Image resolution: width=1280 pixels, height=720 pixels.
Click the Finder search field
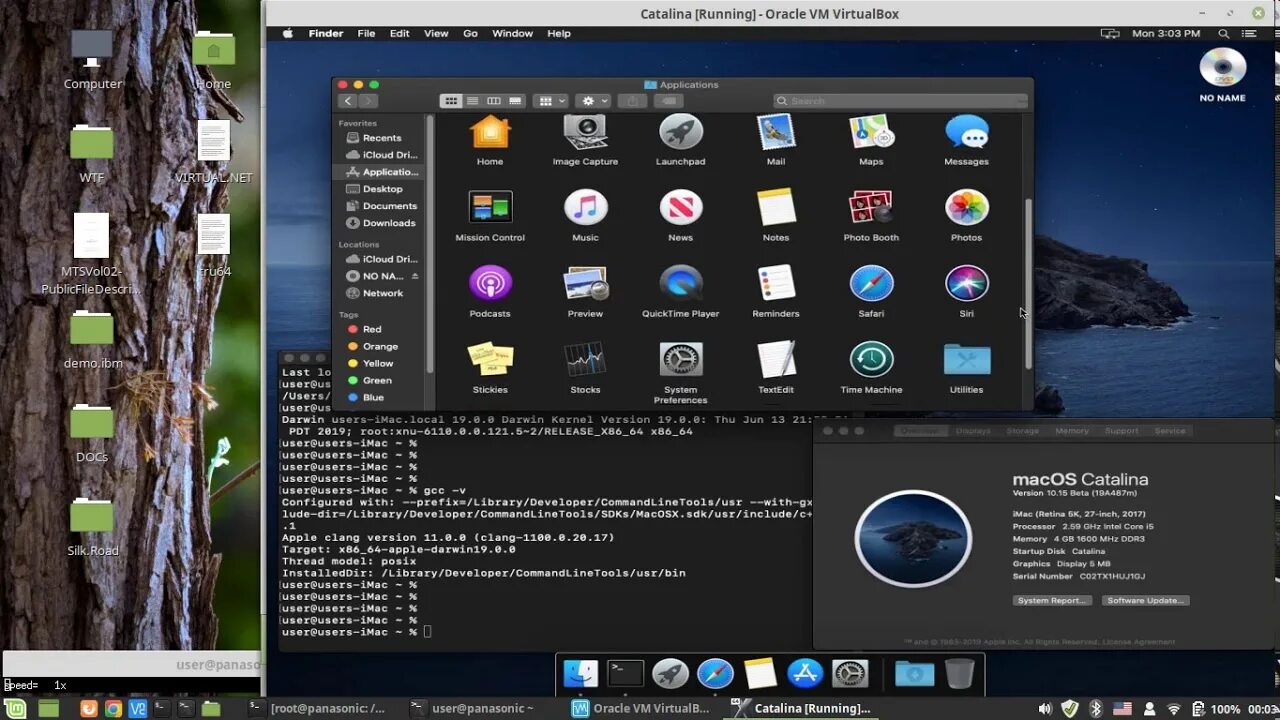coord(900,101)
